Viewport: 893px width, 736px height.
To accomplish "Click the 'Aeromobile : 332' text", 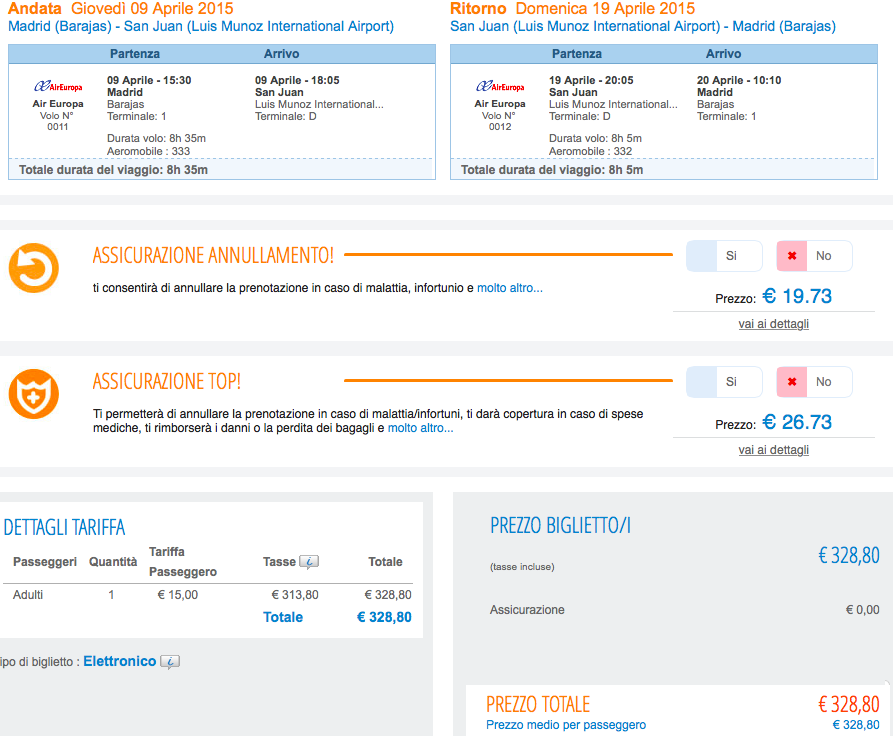I will [591, 152].
